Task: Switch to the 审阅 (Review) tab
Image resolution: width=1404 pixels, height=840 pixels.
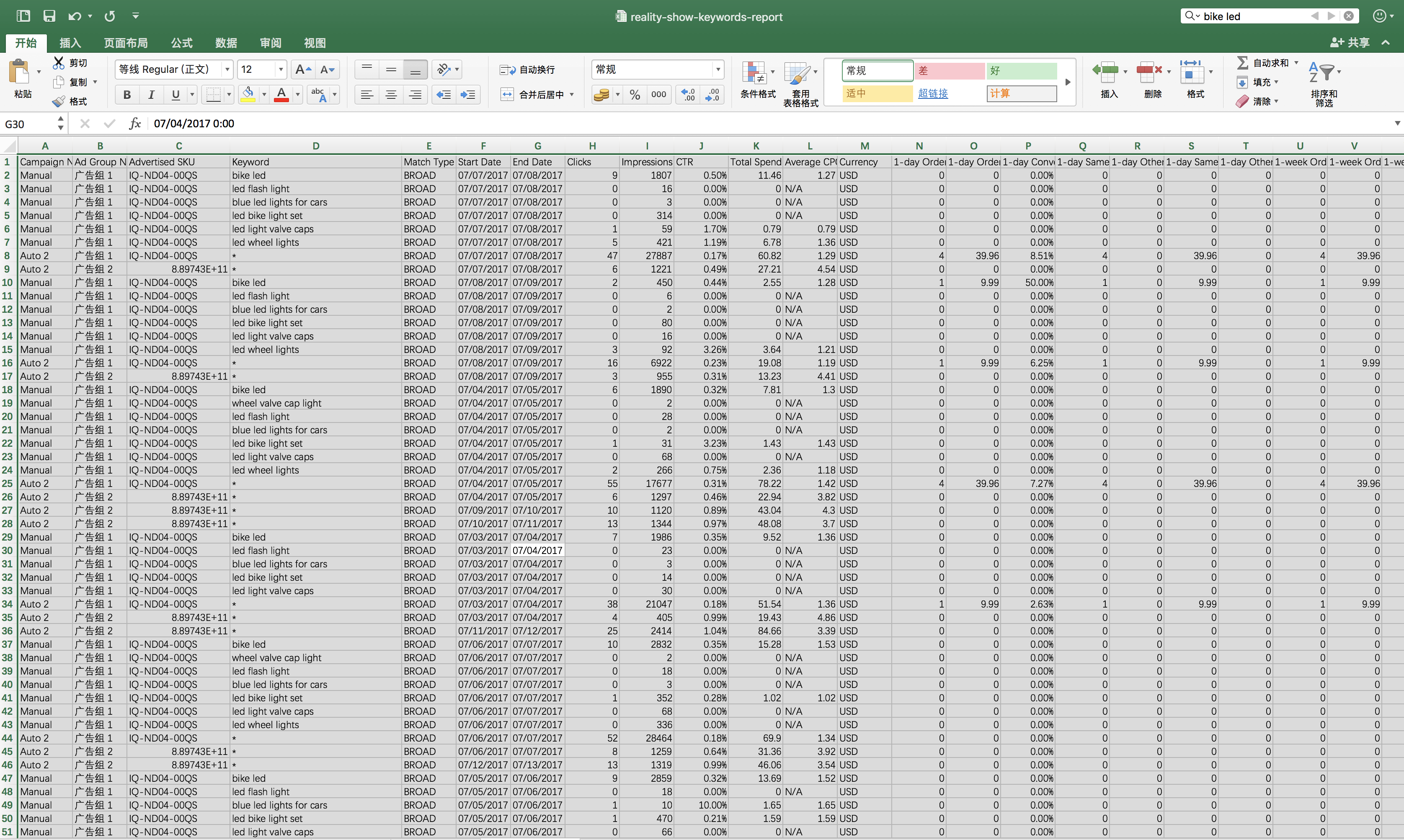Action: (271, 43)
